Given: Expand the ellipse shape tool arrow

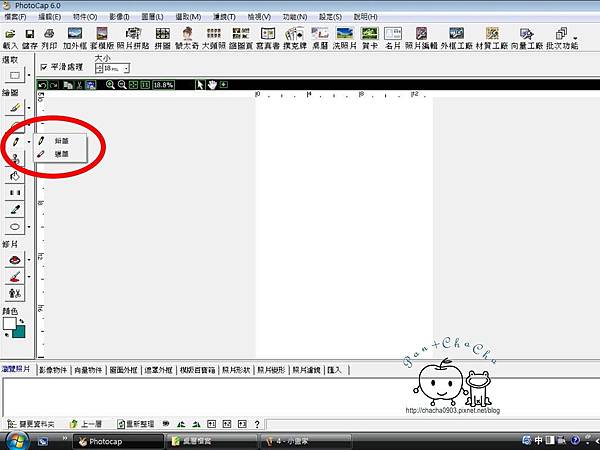Looking at the screenshot, I should [29, 227].
